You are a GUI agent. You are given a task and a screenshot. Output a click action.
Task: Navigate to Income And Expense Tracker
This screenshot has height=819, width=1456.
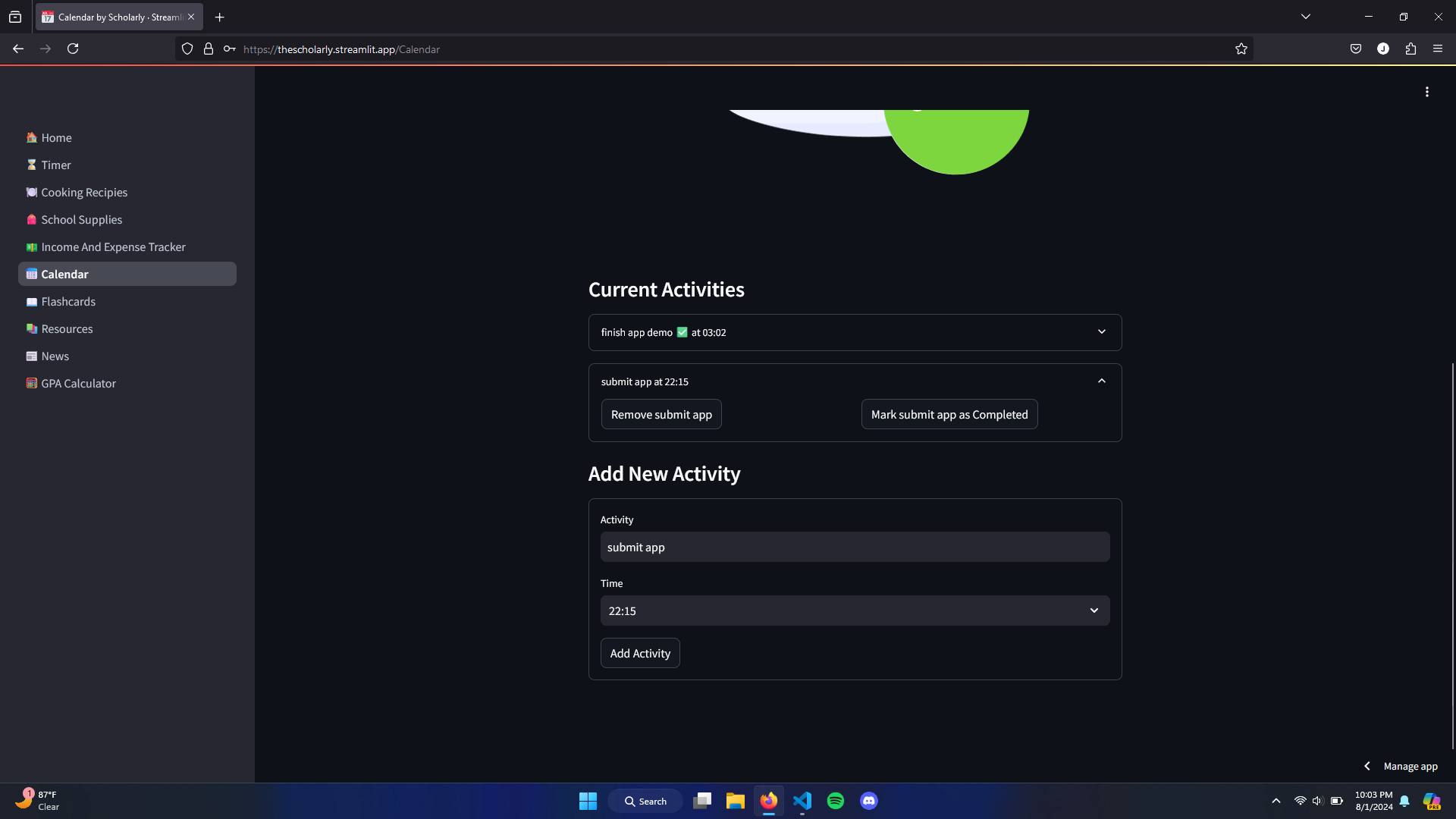[113, 247]
